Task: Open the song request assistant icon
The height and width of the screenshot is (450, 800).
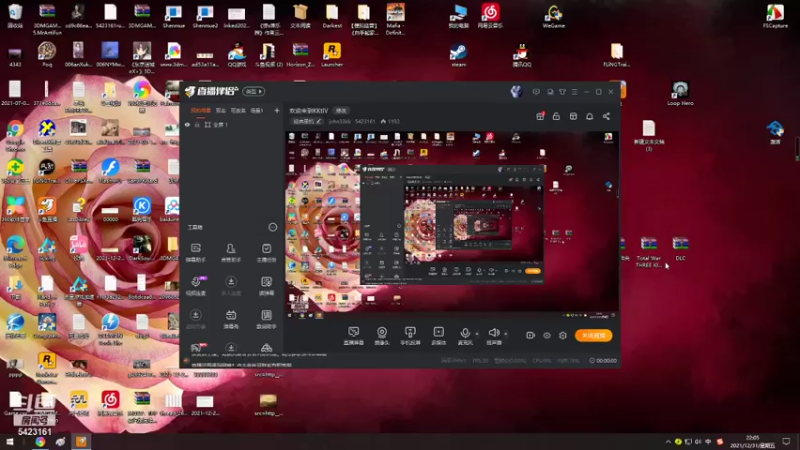Action: tap(266, 319)
